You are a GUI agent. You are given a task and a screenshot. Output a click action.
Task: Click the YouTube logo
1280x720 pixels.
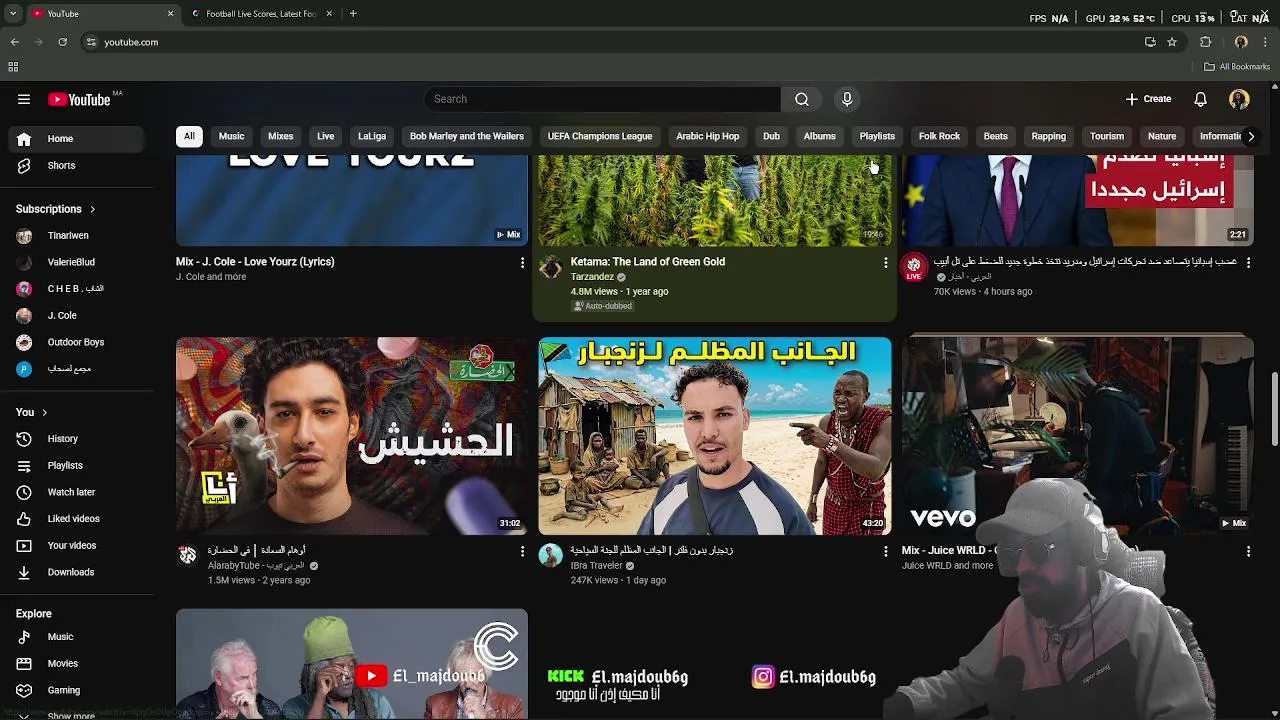(x=80, y=99)
